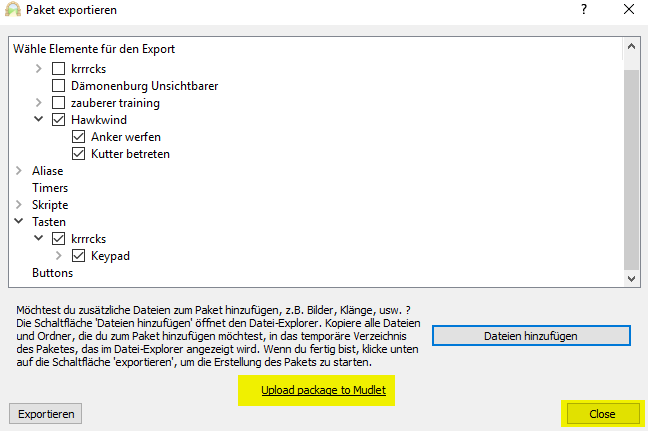Close the Paket exportieren dialog with X
This screenshot has width=648, height=431.
(x=629, y=10)
